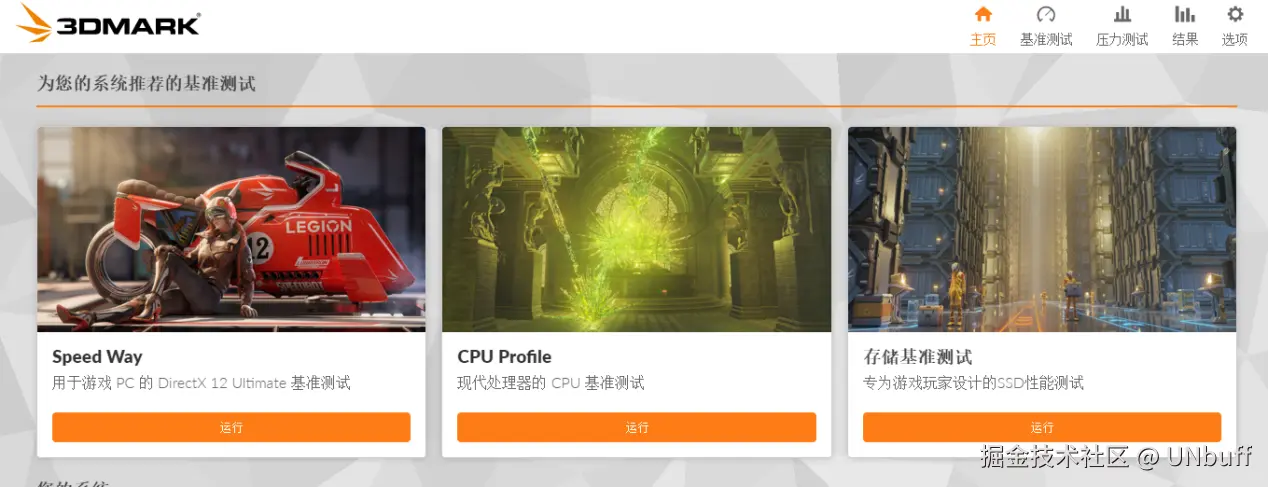Viewport: 1268px width, 487px height.
Task: Open the Speed Way motorcycle thumbnail
Action: (231, 229)
